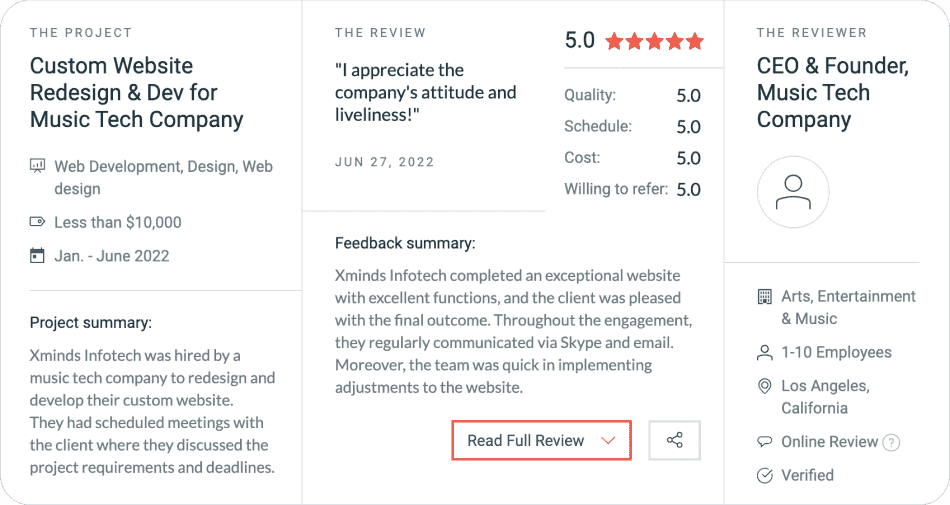Click the budget tag icon
Screen dimensions: 950x505
pyautogui.click(x=38, y=222)
